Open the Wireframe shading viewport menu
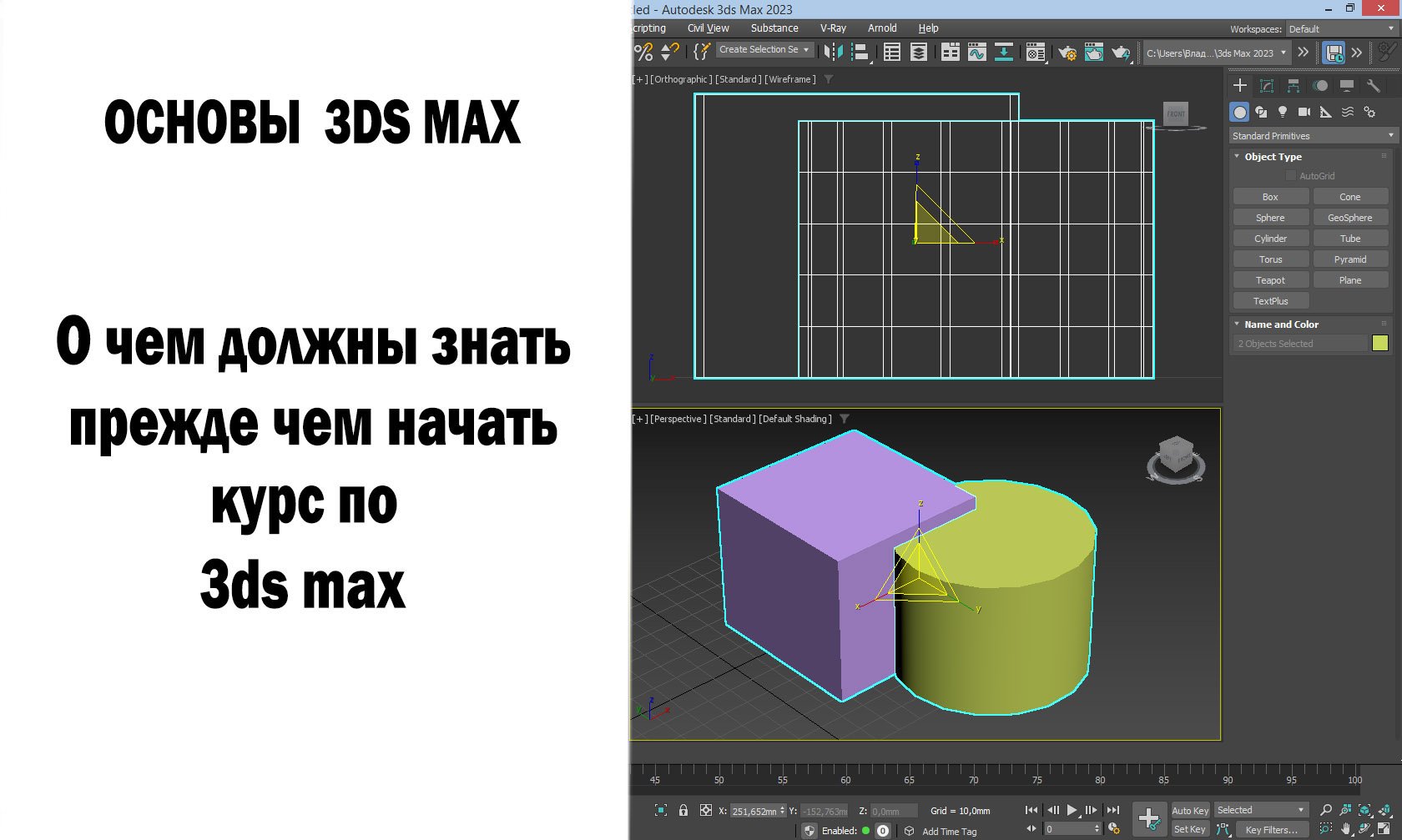The width and height of the screenshot is (1402, 840). tap(790, 79)
